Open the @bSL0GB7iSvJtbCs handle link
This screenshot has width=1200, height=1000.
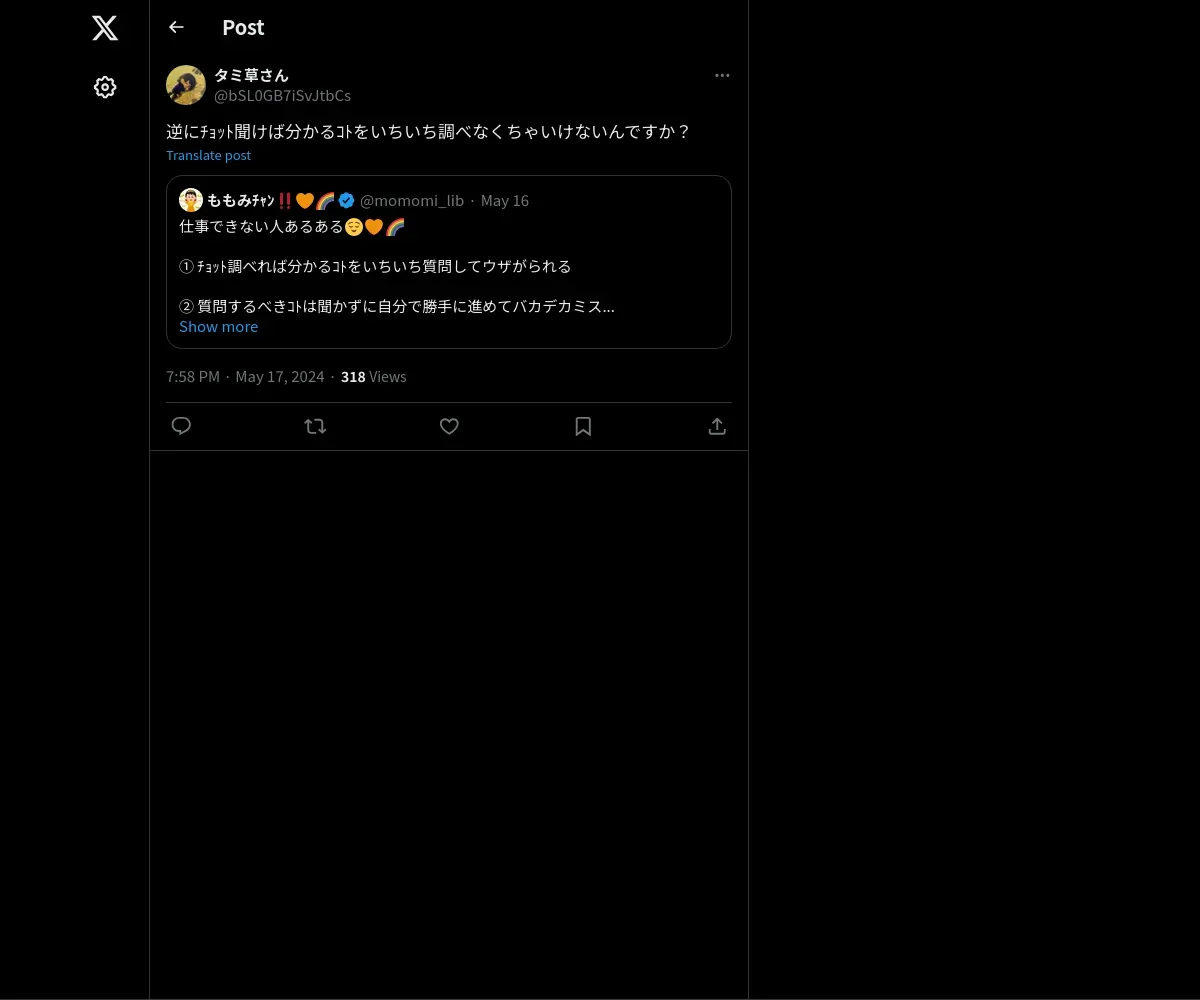tap(282, 95)
